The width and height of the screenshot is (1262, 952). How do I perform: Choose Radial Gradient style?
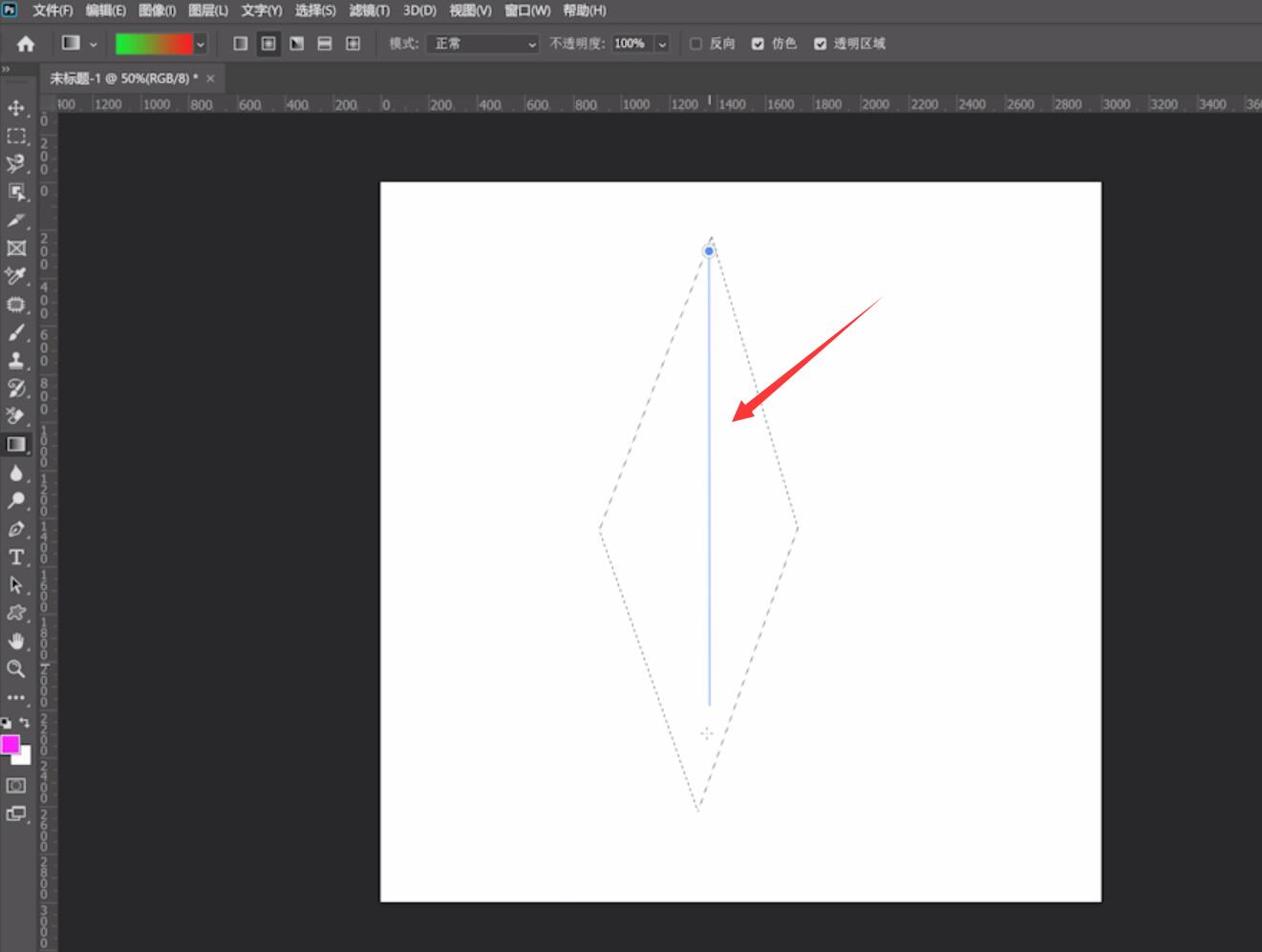[x=268, y=44]
